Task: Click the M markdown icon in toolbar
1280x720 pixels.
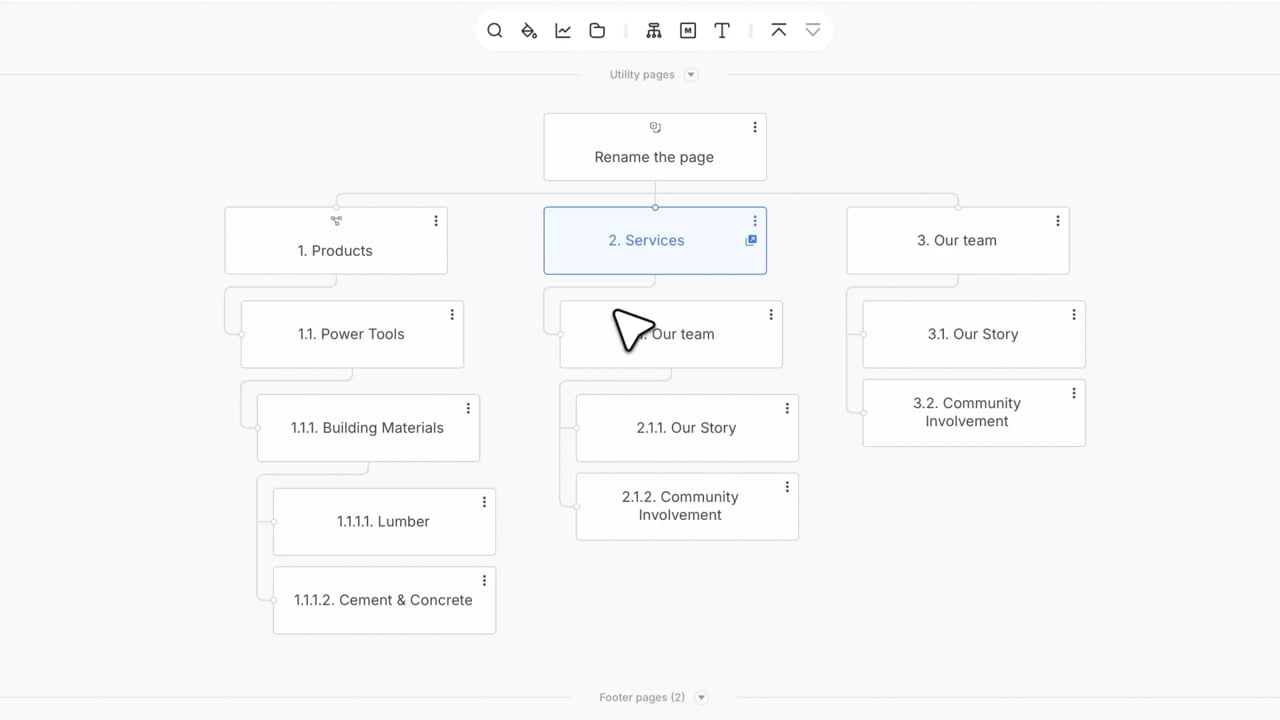Action: 688,31
